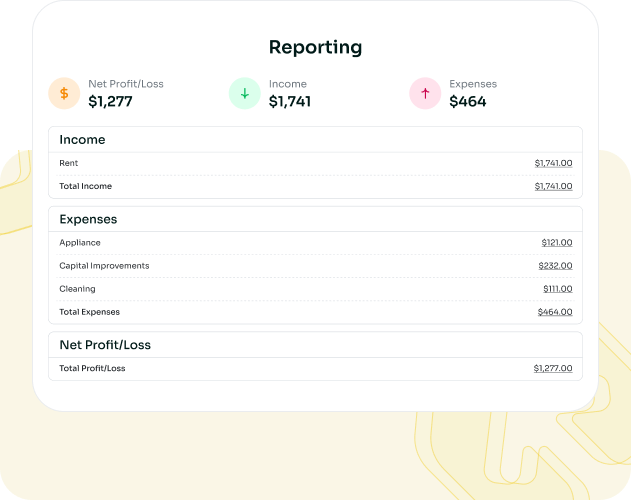Click the orange dollar sign icon
Screen dimensions: 631x500
tap(64, 94)
